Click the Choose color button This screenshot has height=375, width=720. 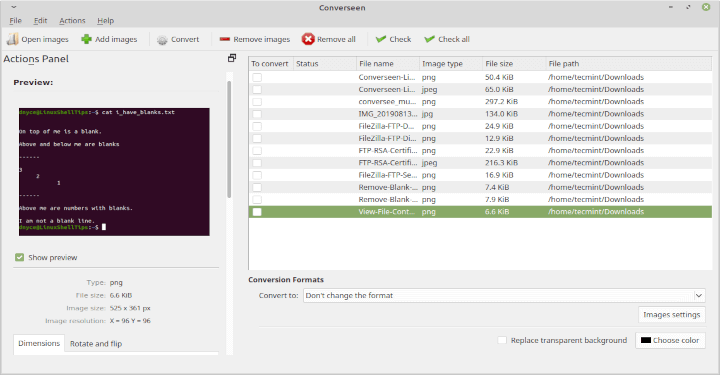click(x=670, y=340)
